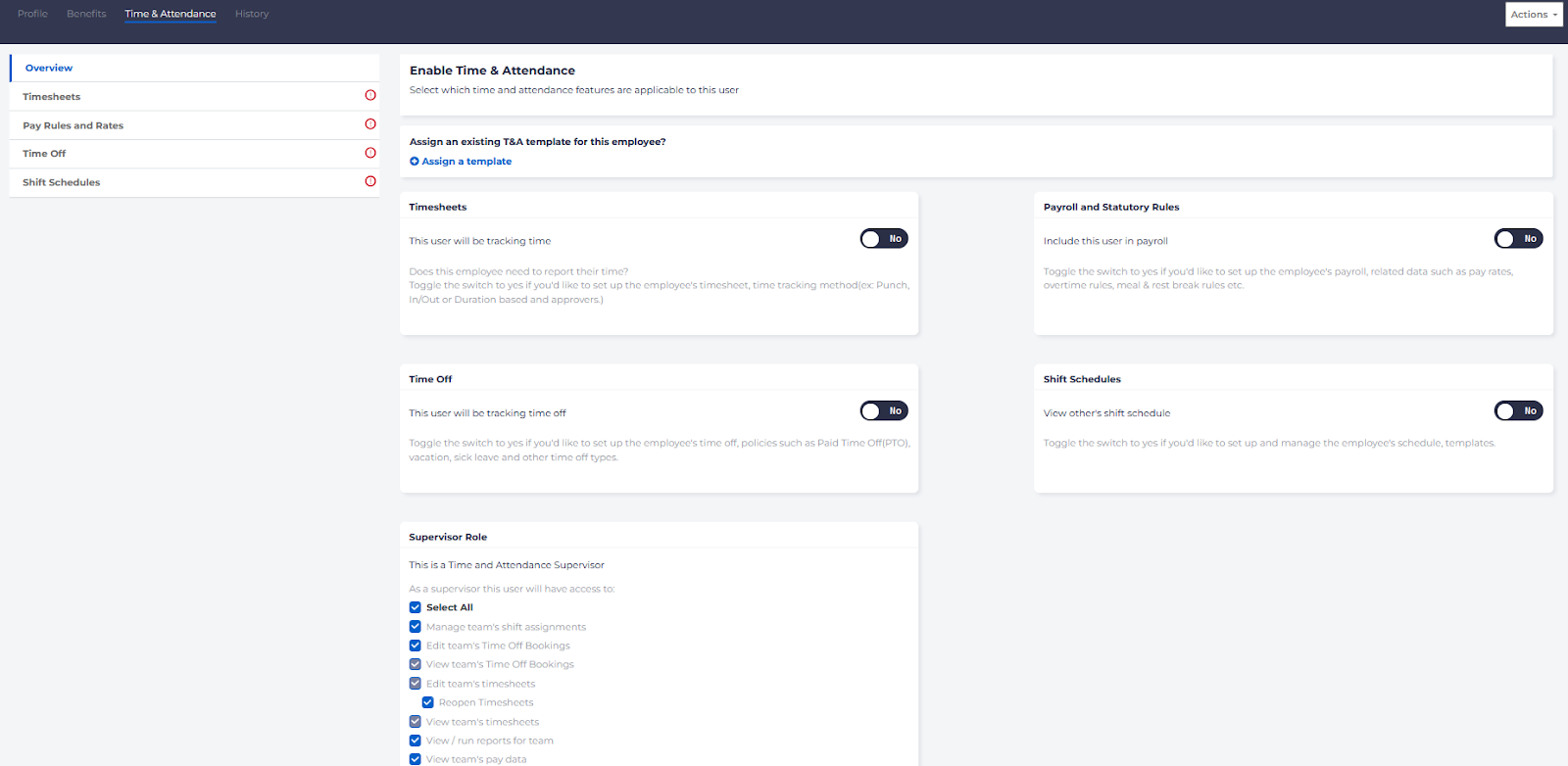Viewport: 1568px width, 766px height.
Task: Click the Assign a template link
Action: point(466,162)
